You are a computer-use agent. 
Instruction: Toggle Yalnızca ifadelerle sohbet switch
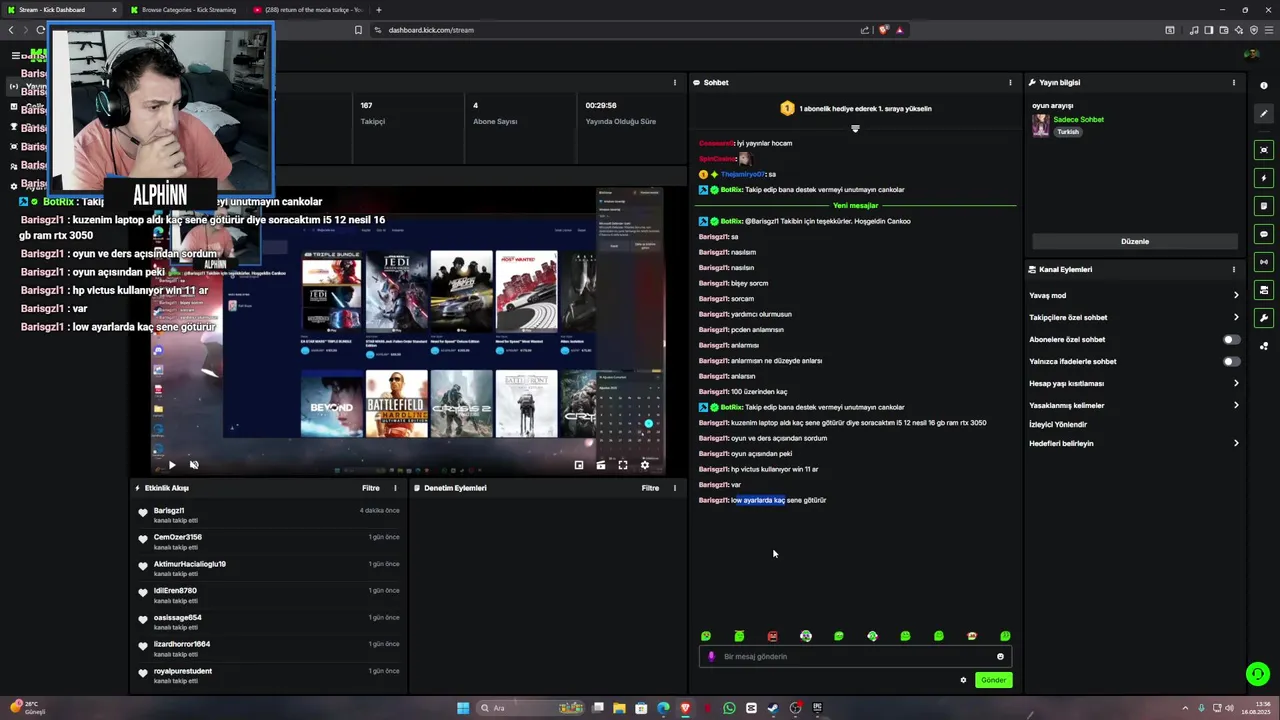pos(1232,361)
